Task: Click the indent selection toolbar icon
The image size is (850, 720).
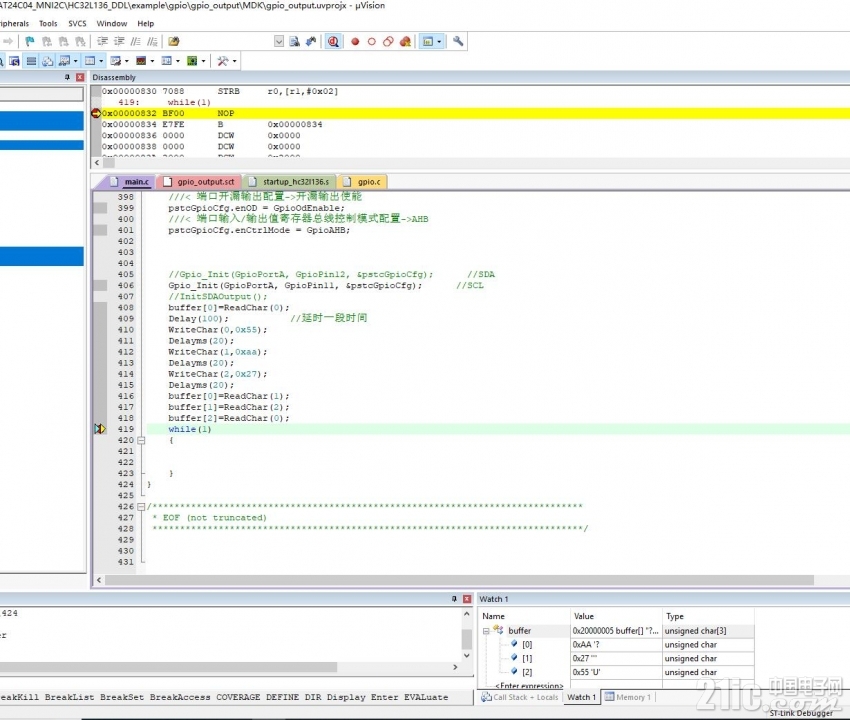Action: click(102, 41)
